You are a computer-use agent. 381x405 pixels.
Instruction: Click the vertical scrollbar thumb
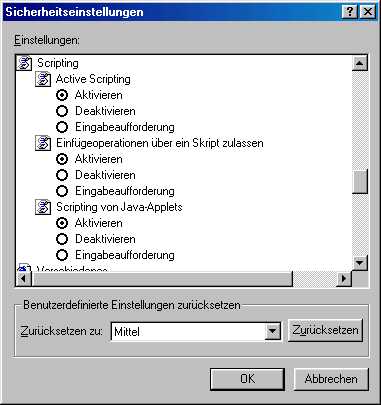click(x=360, y=181)
